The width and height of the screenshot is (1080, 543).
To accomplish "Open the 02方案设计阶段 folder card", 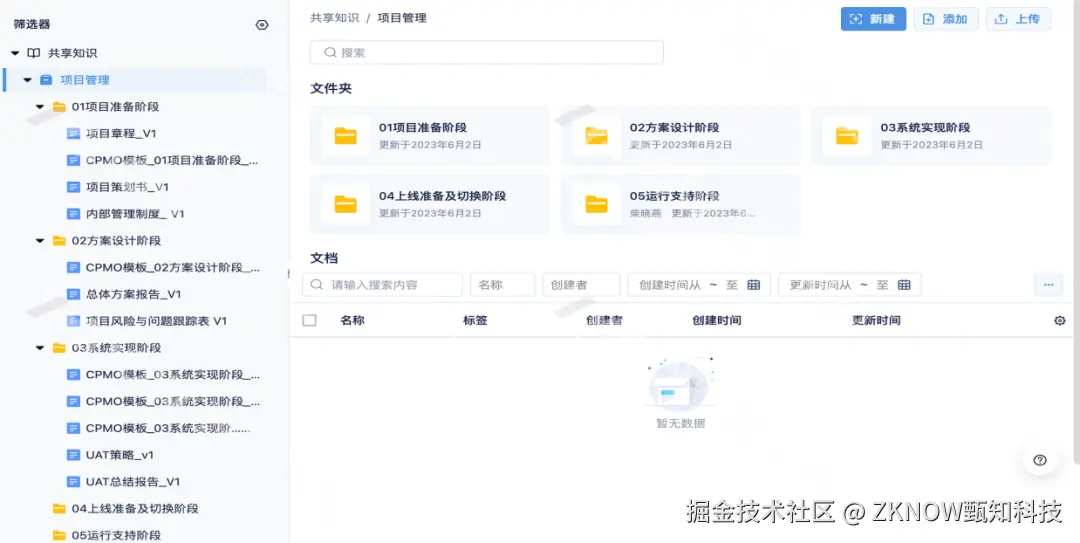I will tap(681, 135).
